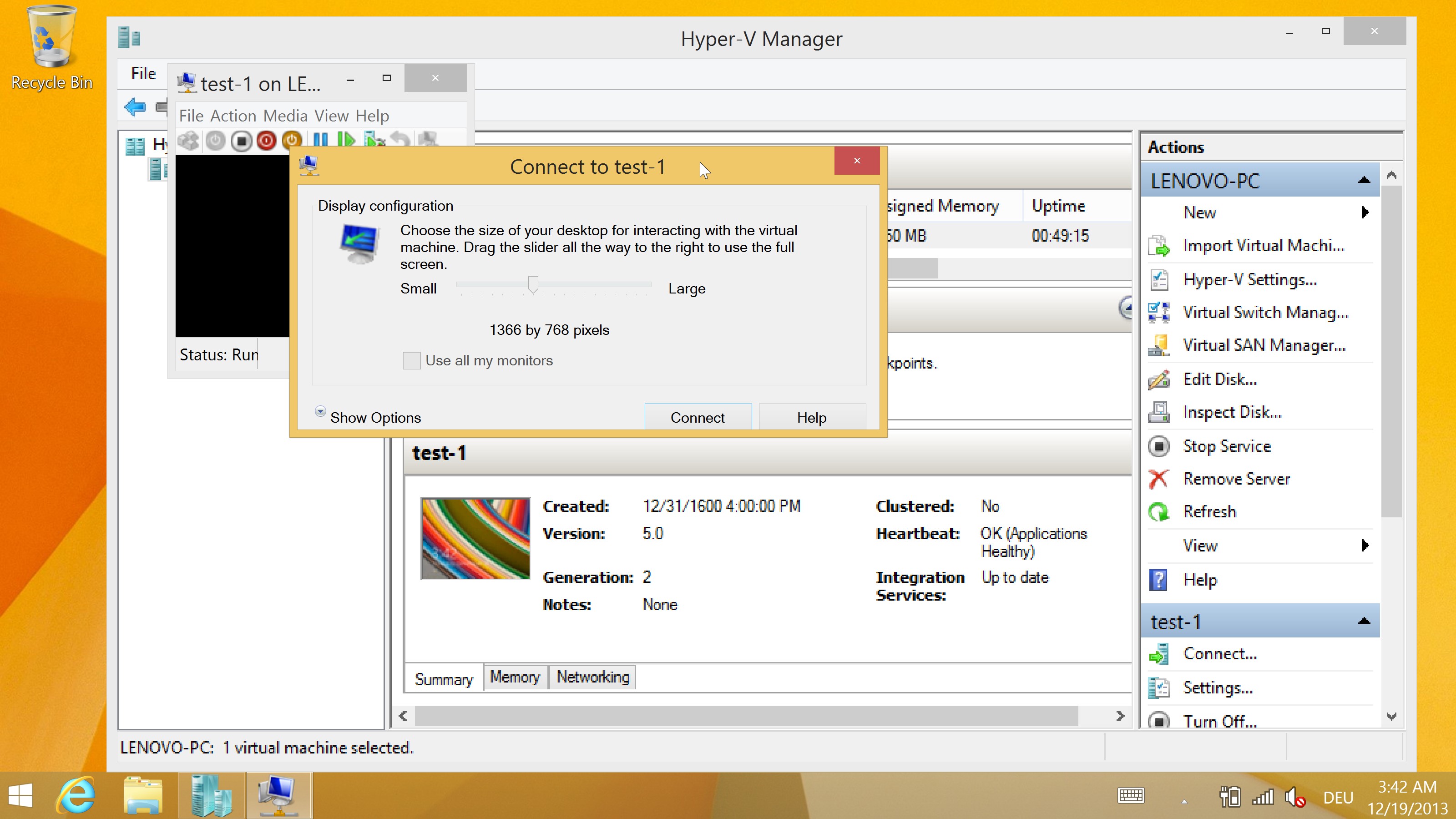The image size is (1456, 819).
Task: Open Hyper-V Manager File menu
Action: (144, 73)
